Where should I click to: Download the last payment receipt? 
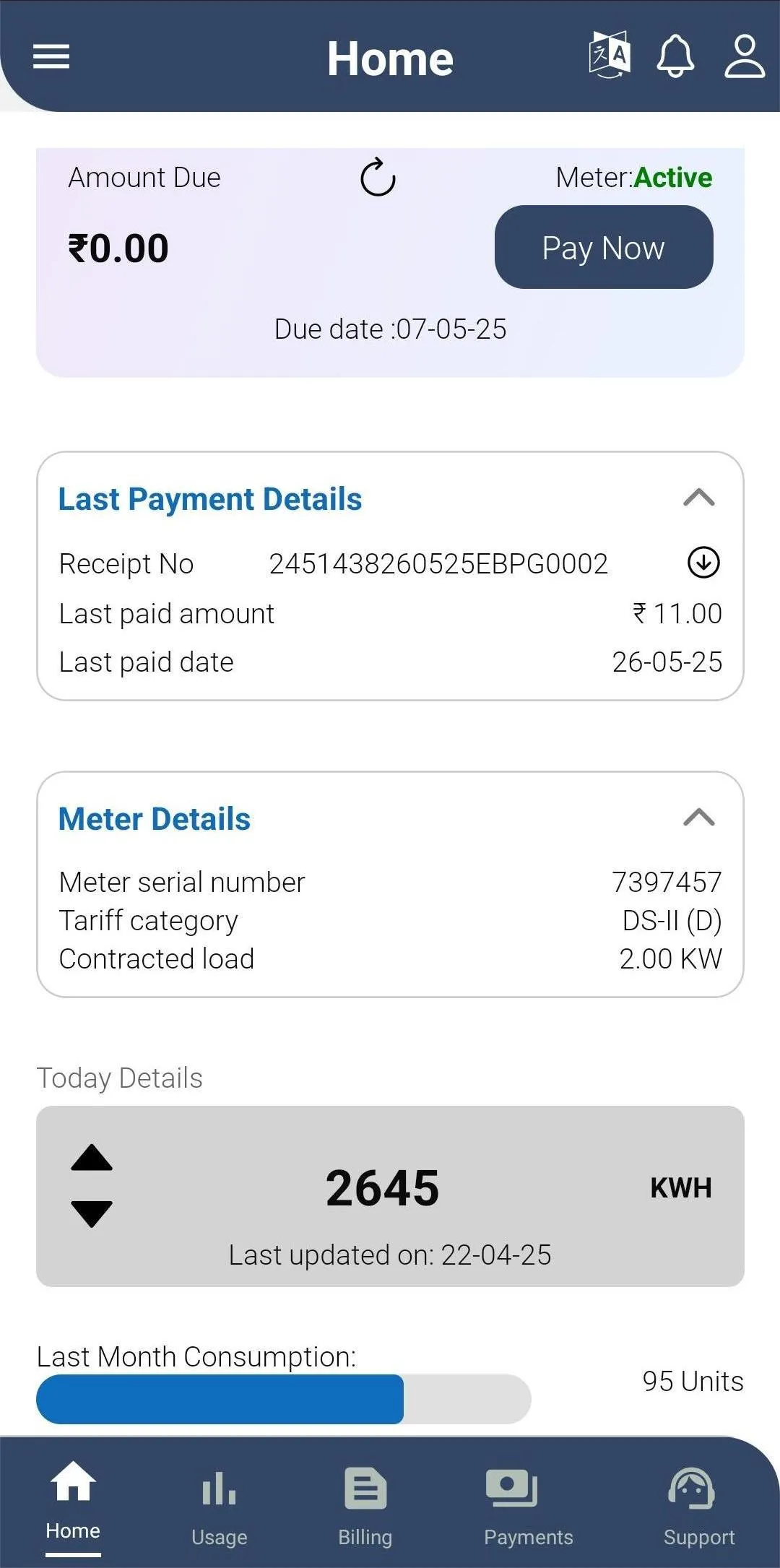click(x=703, y=563)
